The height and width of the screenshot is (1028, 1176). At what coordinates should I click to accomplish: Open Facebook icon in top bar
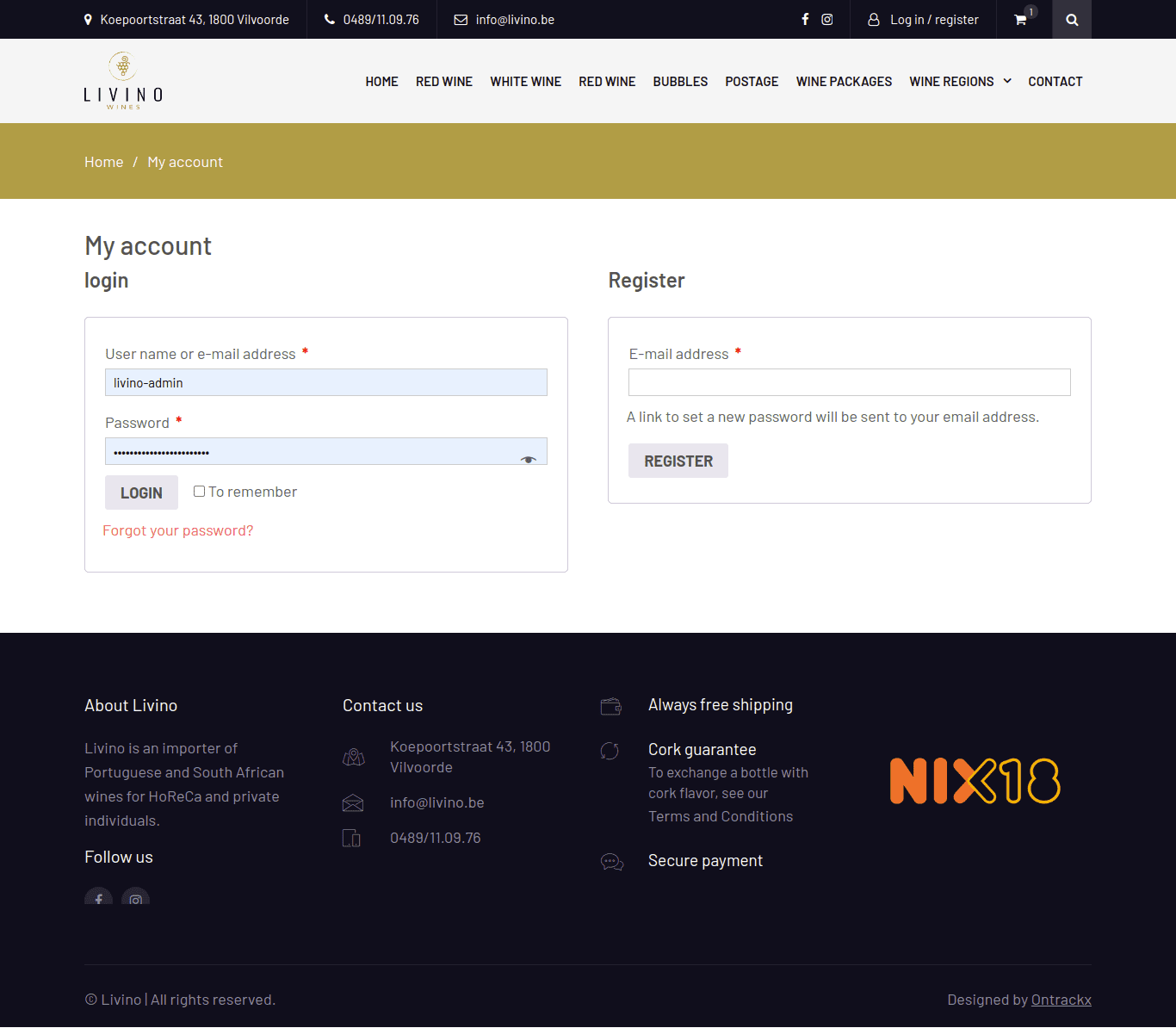[x=805, y=19]
